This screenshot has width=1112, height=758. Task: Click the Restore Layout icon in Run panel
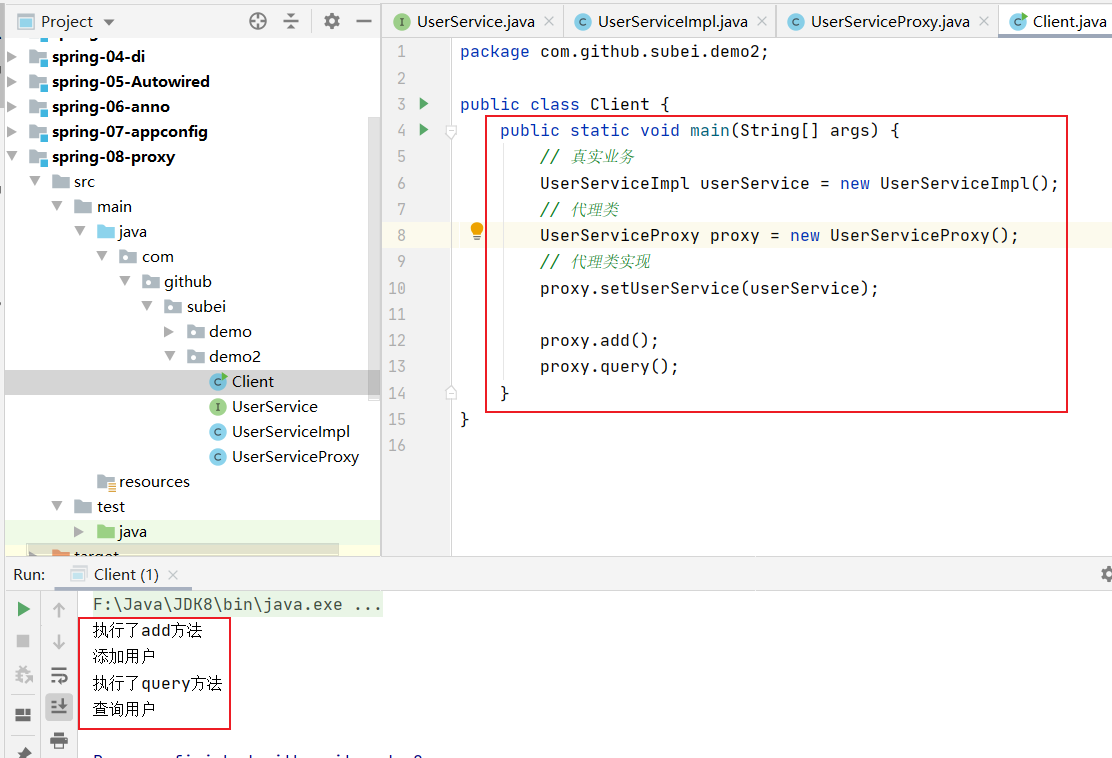22,714
